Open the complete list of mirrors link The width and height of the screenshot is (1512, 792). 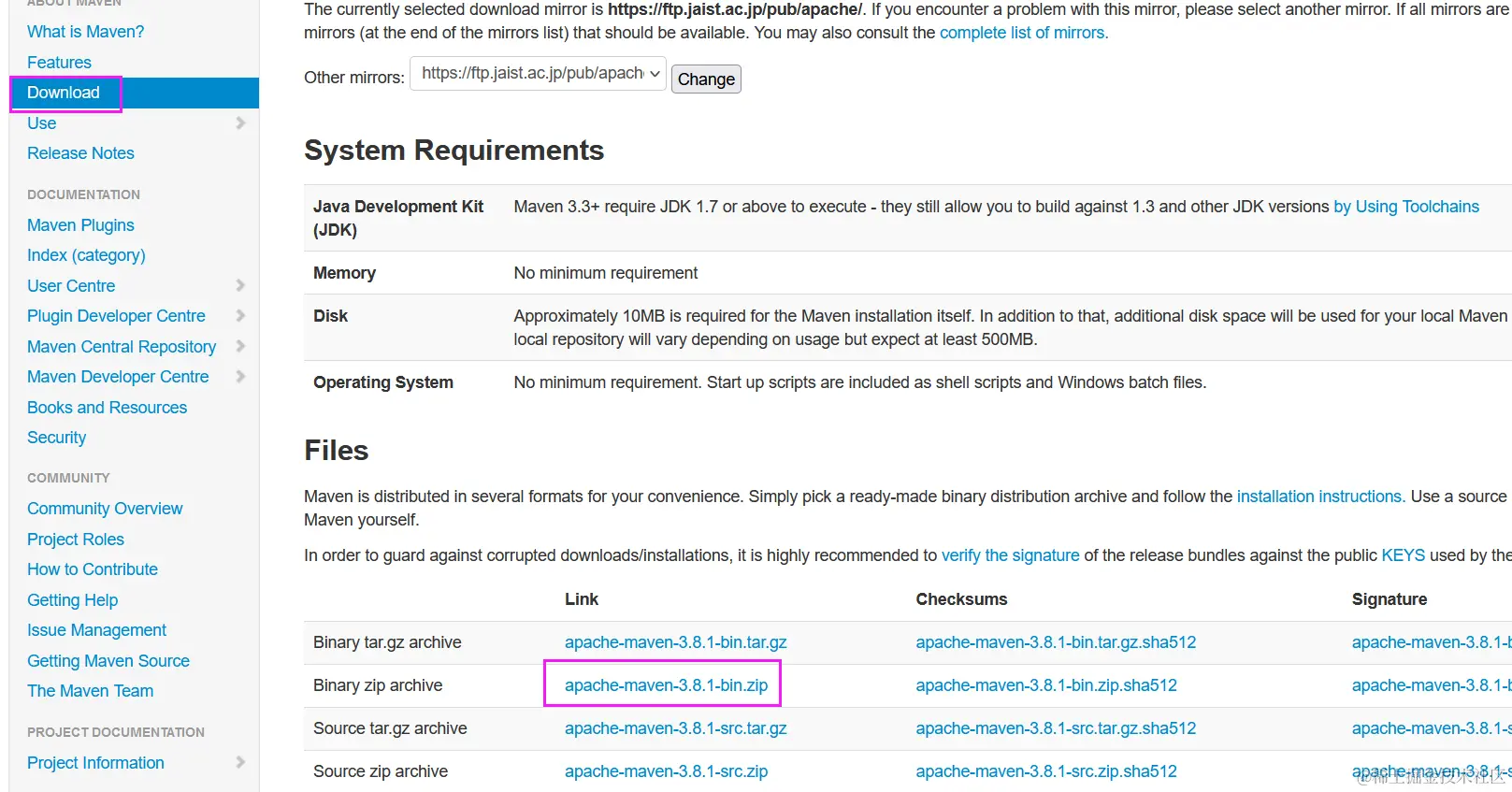click(x=1024, y=33)
